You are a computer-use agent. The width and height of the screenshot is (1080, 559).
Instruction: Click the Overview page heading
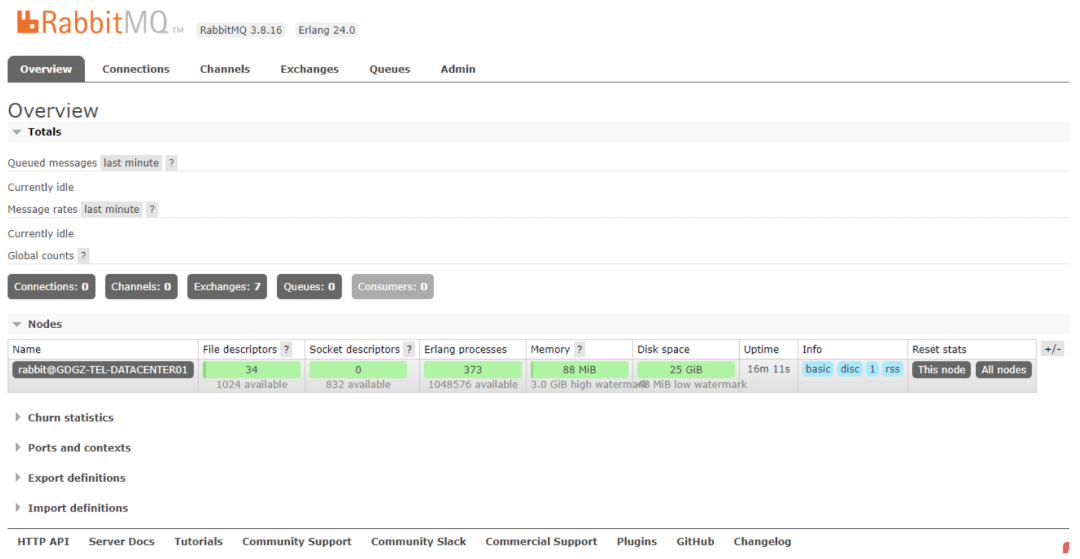pyautogui.click(x=53, y=111)
